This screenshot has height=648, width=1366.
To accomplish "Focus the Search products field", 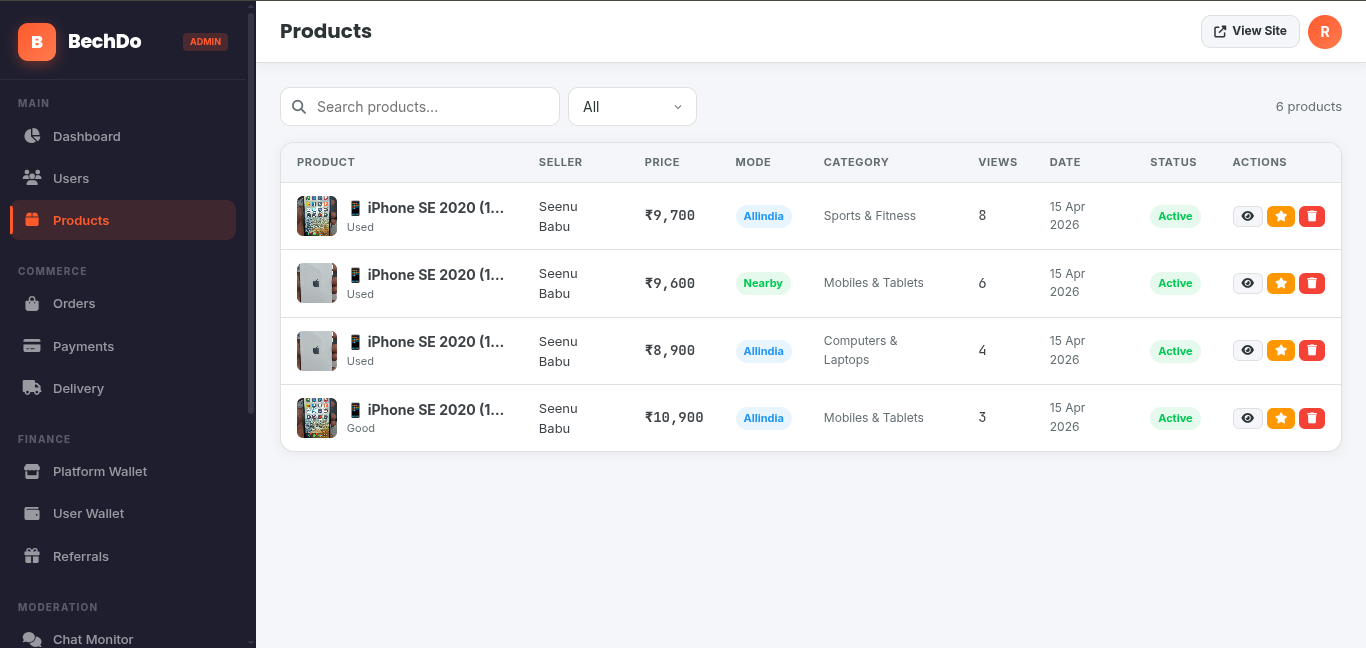I will pyautogui.click(x=420, y=107).
